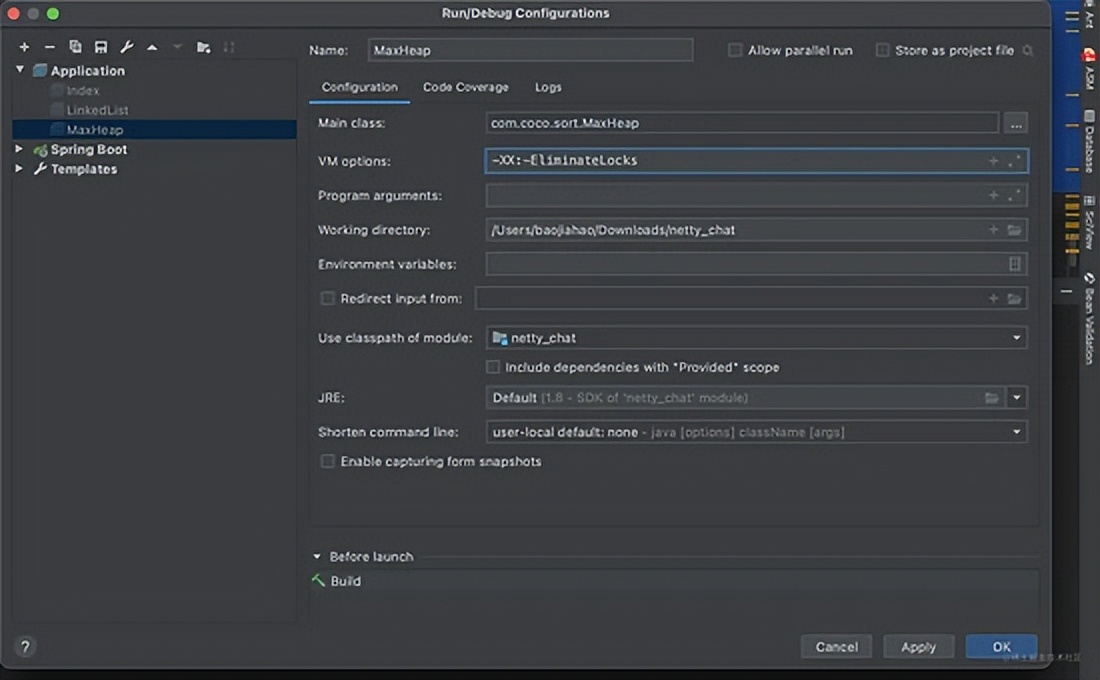Screen dimensions: 1100x680
Task: Click the Apply button
Action: click(x=918, y=646)
